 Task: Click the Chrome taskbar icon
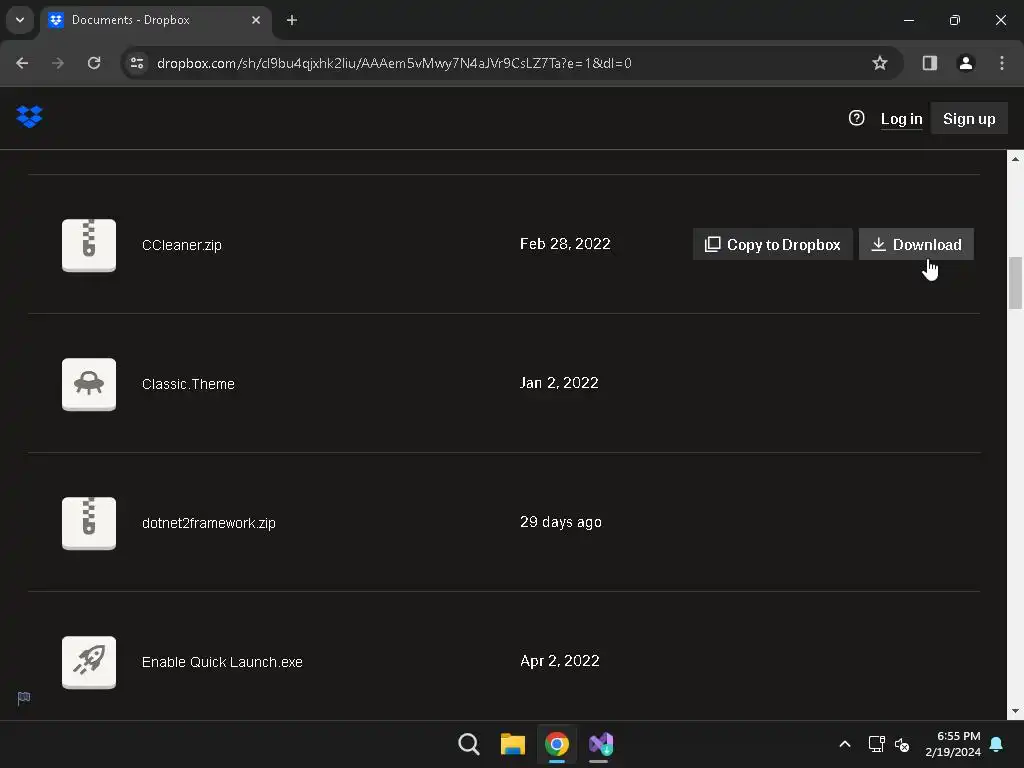pyautogui.click(x=556, y=744)
